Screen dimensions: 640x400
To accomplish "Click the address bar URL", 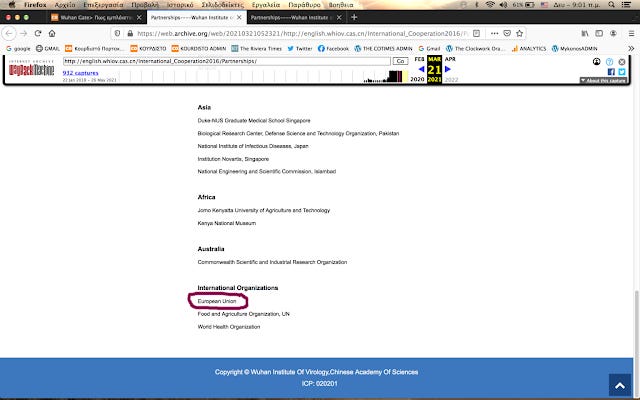I will click(x=302, y=33).
